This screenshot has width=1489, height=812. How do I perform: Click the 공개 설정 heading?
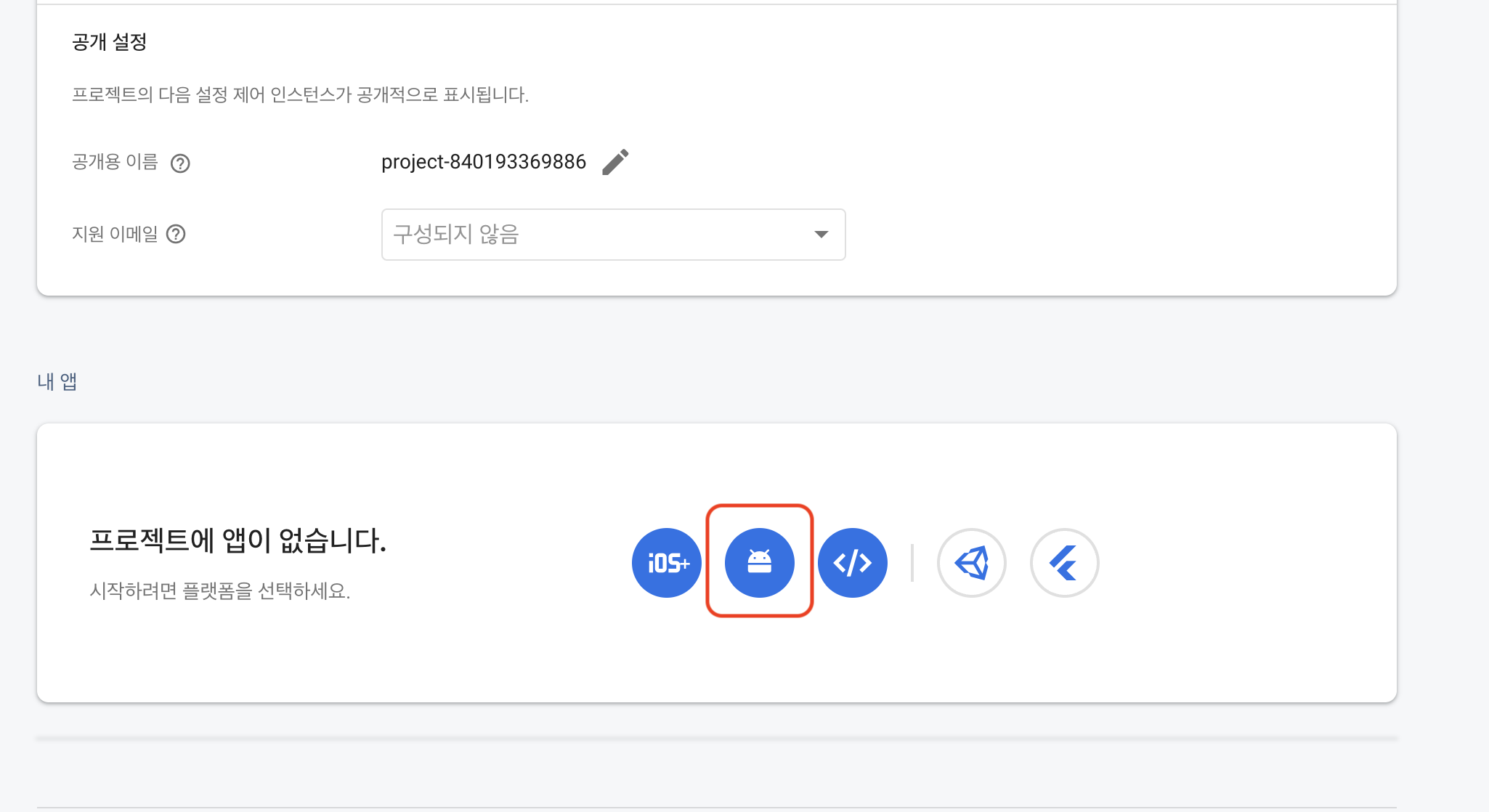(110, 42)
